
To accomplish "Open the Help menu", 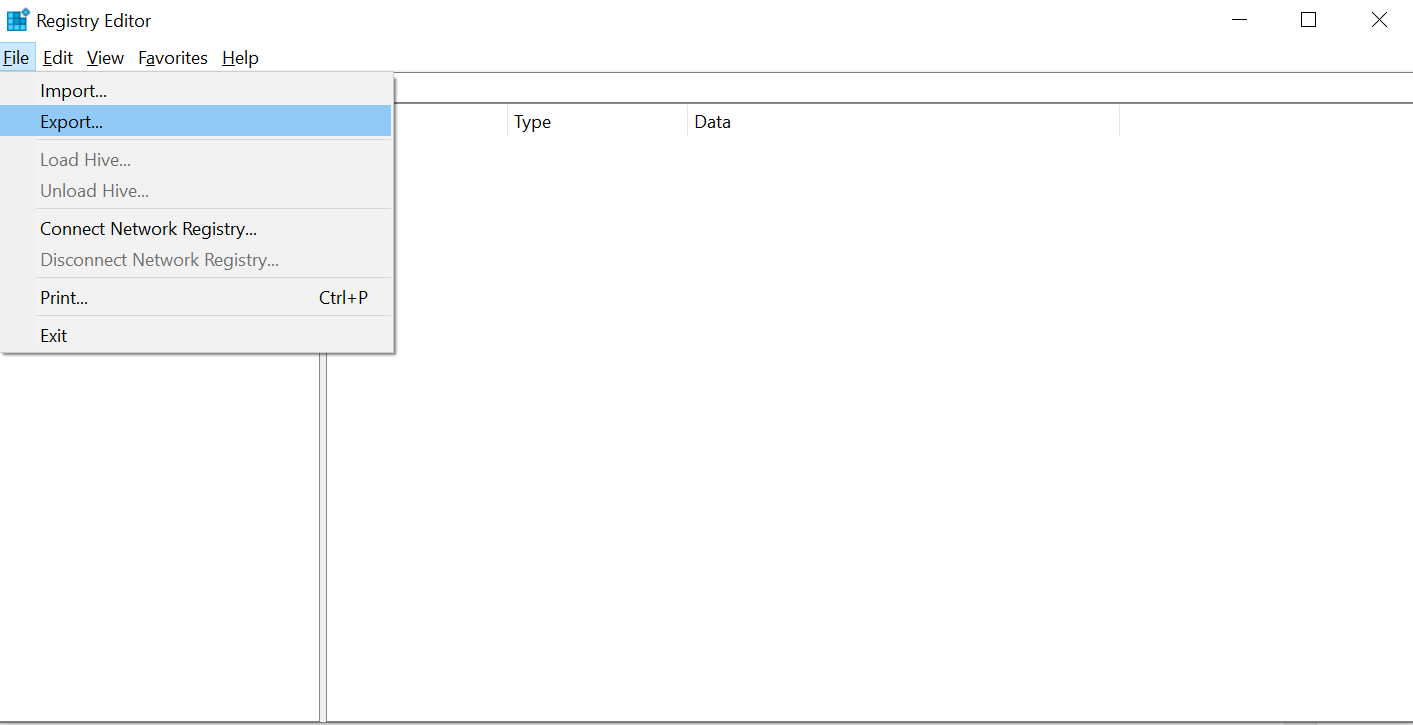I will [240, 58].
